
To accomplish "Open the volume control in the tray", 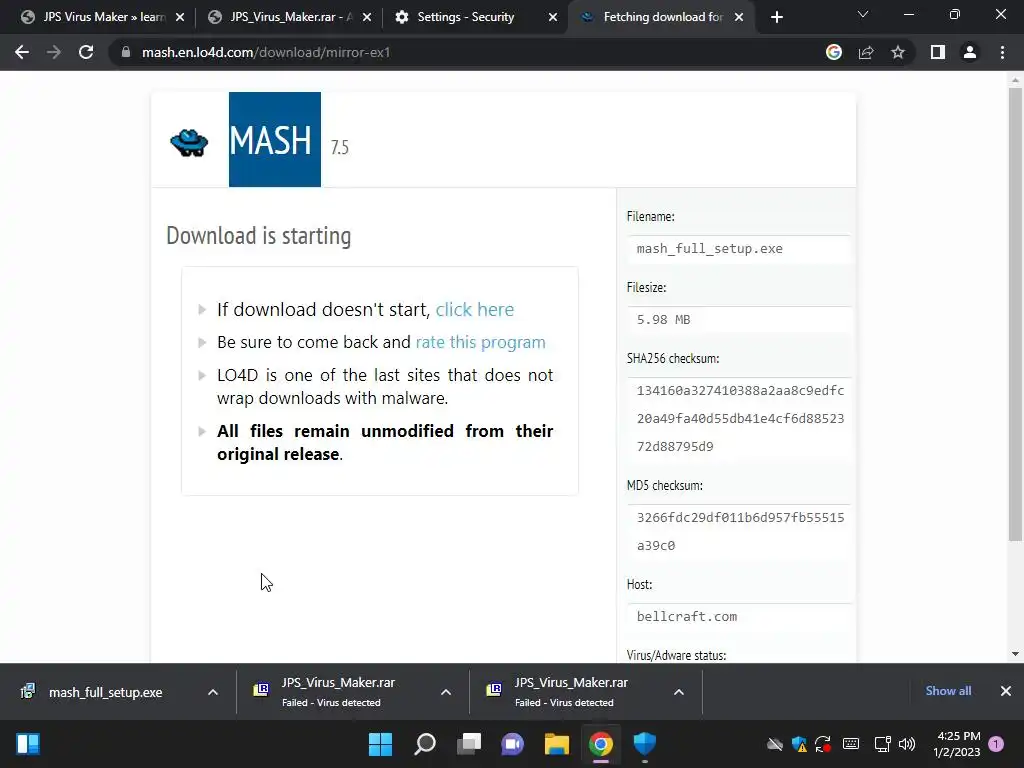I will click(x=907, y=744).
